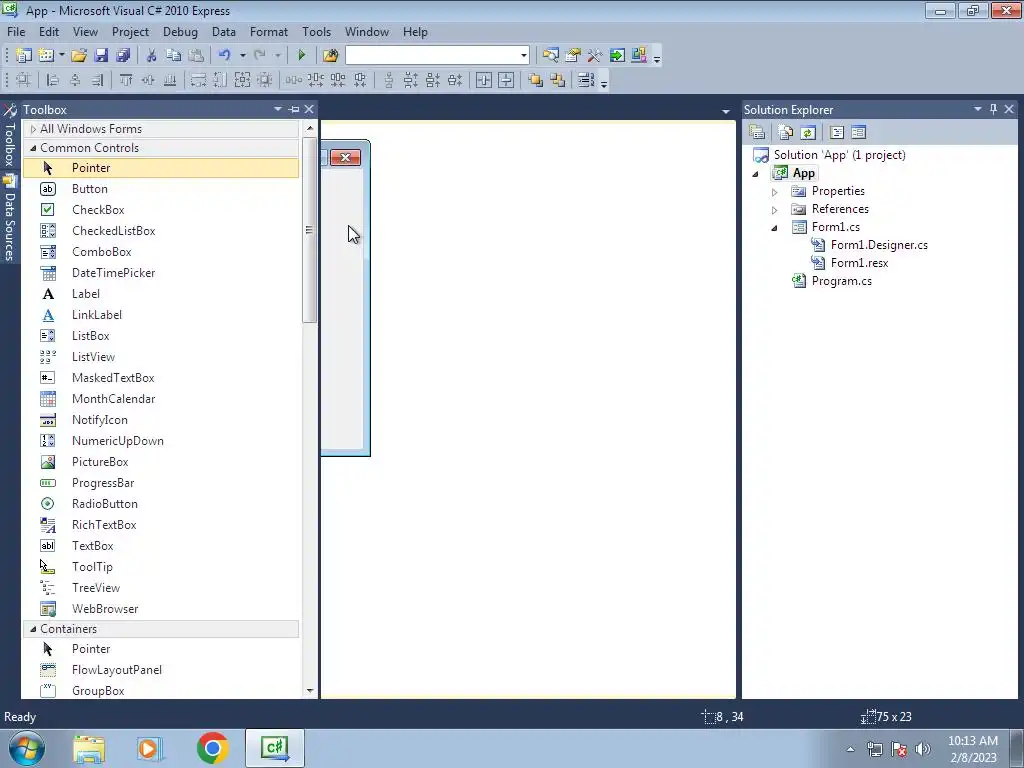The image size is (1024, 768).
Task: Expand the References node in Solution Explorer
Action: [775, 210]
